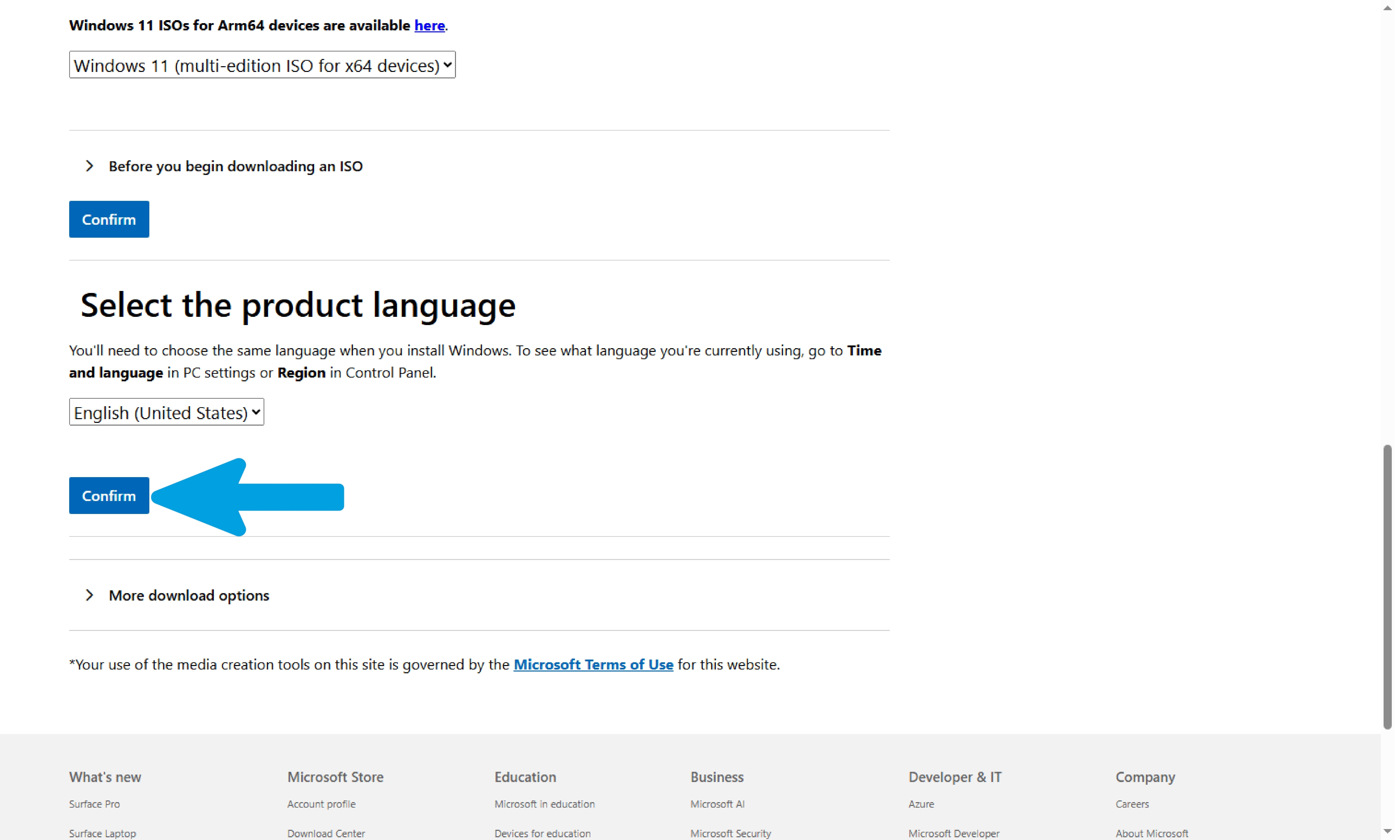Image resolution: width=1400 pixels, height=840 pixels.
Task: Open the Download Center footer link
Action: pyautogui.click(x=326, y=833)
